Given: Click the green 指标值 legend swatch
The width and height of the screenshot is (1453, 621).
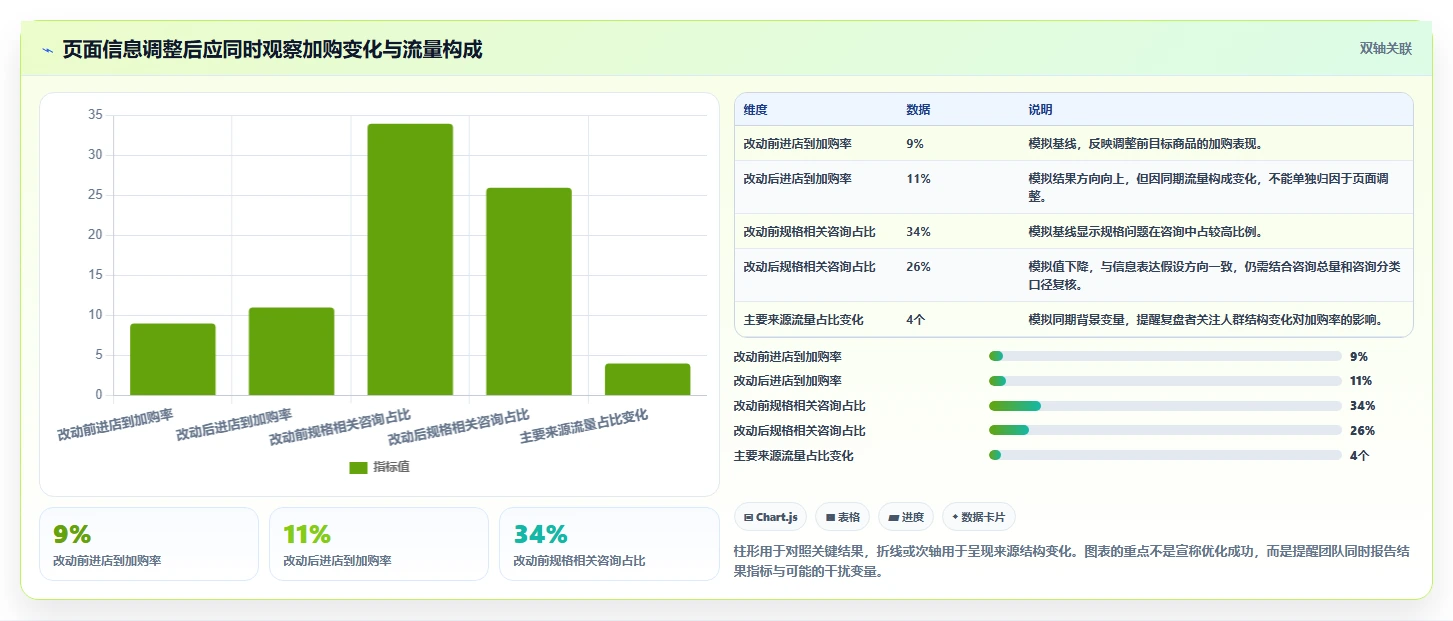Looking at the screenshot, I should click(358, 468).
